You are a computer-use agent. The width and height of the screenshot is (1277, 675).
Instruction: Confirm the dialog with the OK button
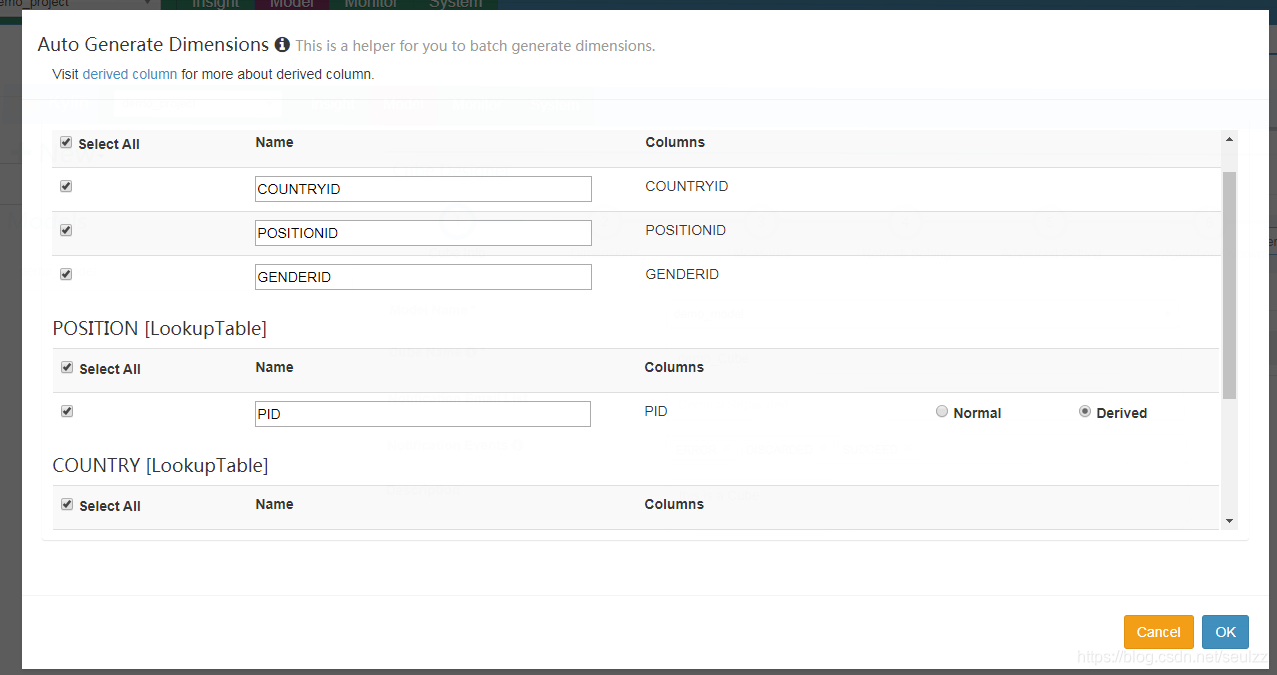pos(1225,632)
